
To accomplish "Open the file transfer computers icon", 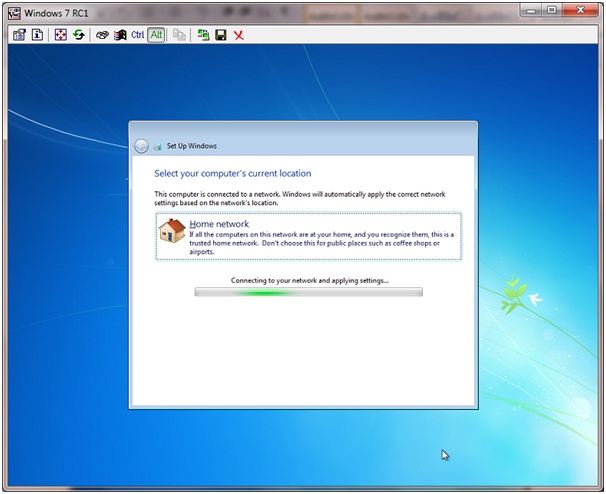I will coord(203,35).
